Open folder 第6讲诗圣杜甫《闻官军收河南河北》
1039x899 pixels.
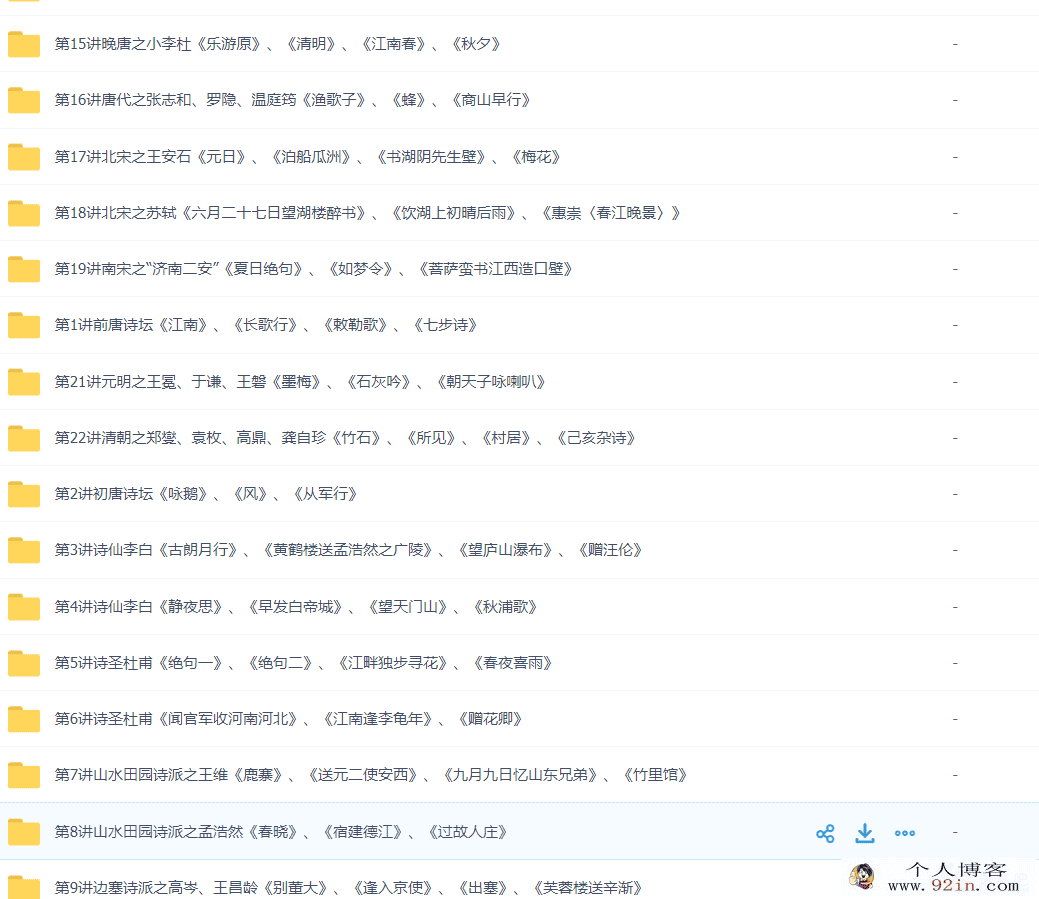(289, 719)
